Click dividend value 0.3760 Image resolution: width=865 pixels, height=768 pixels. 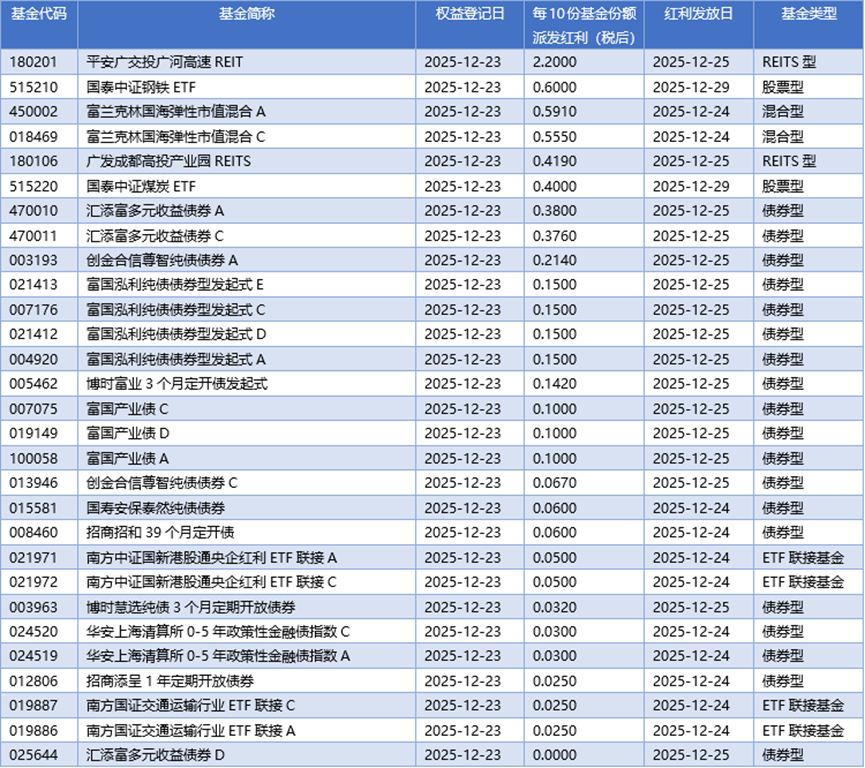click(554, 236)
